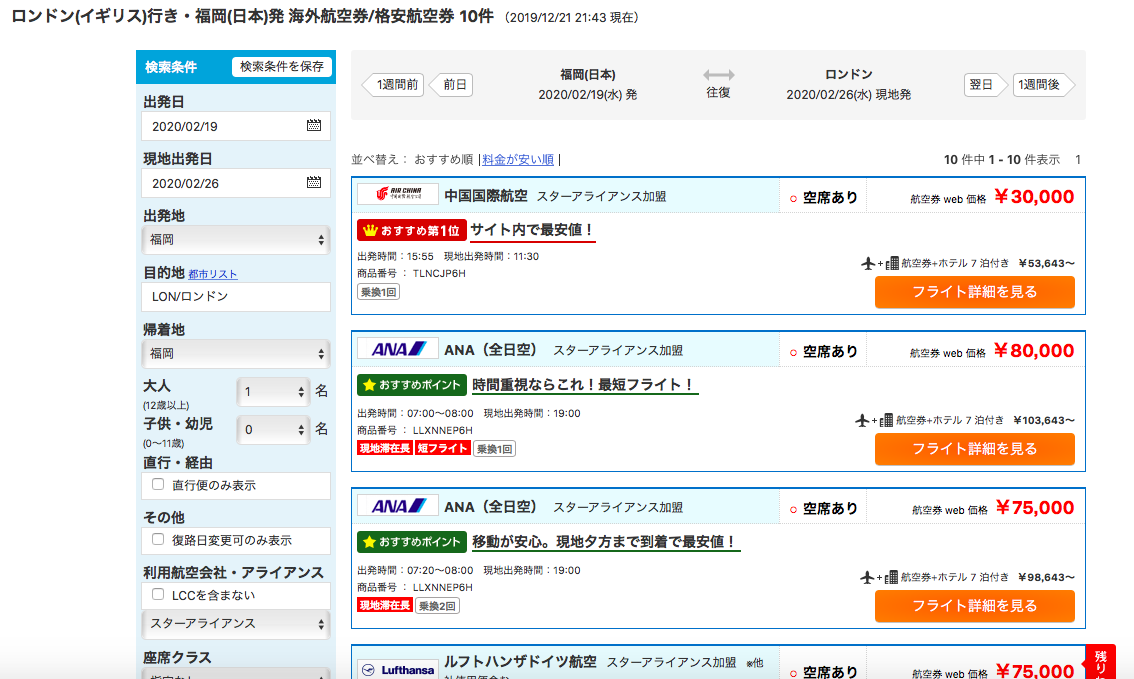
Task: Click the ¥30,000 price
Action: (x=1034, y=197)
